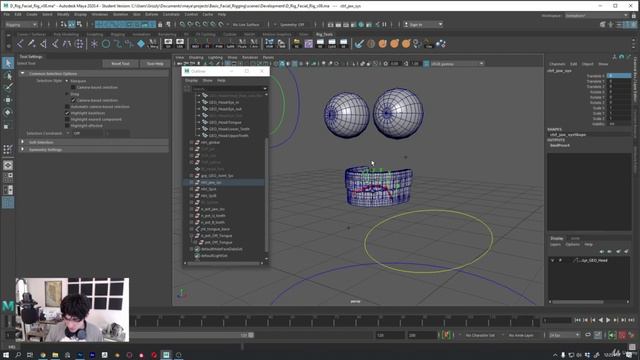Open the File menu
640x360 pixels.
(x=7, y=14)
